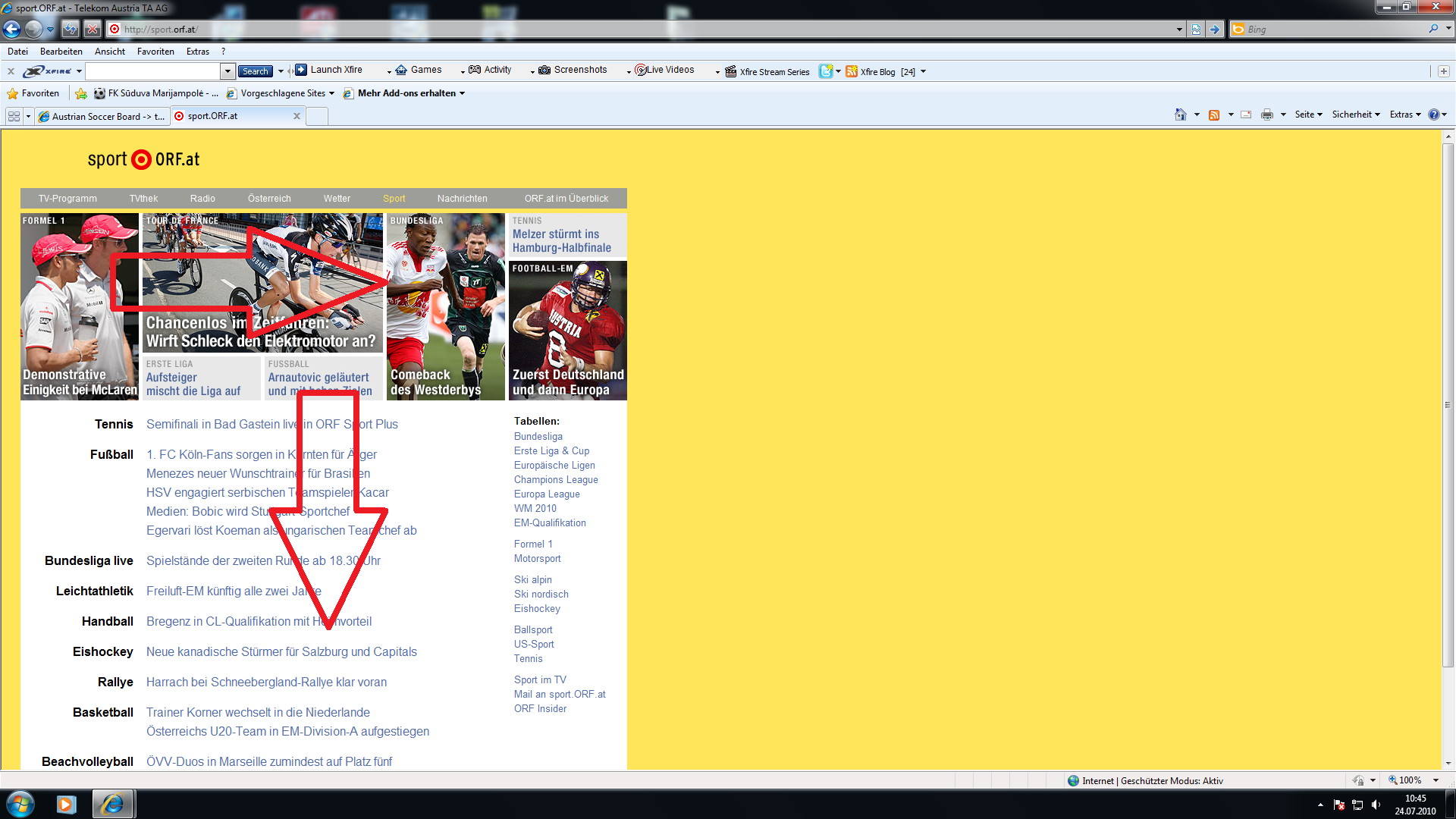Click the scroll down arrow of the page scrollbar
This screenshot has height=819, width=1456.
[1448, 763]
